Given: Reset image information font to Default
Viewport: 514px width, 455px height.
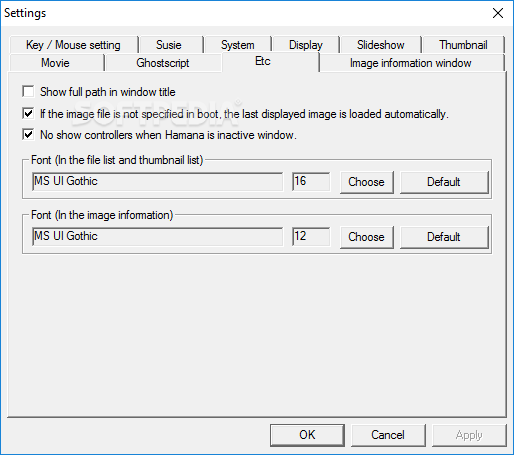Looking at the screenshot, I should [x=444, y=237].
